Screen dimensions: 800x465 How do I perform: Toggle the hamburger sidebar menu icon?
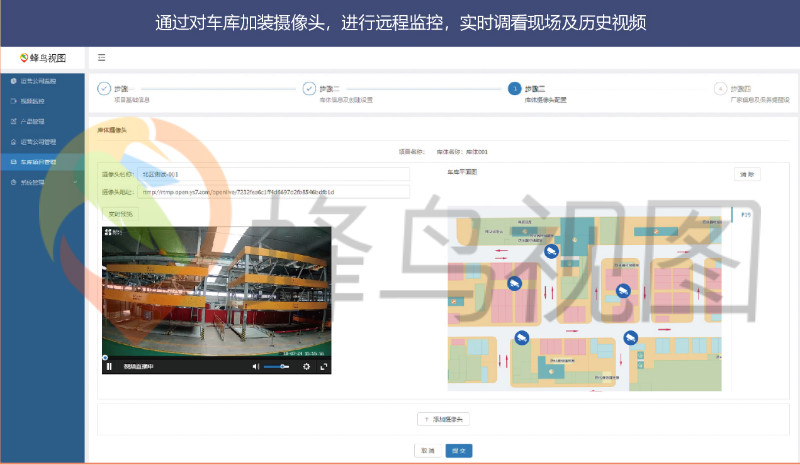click(x=101, y=58)
